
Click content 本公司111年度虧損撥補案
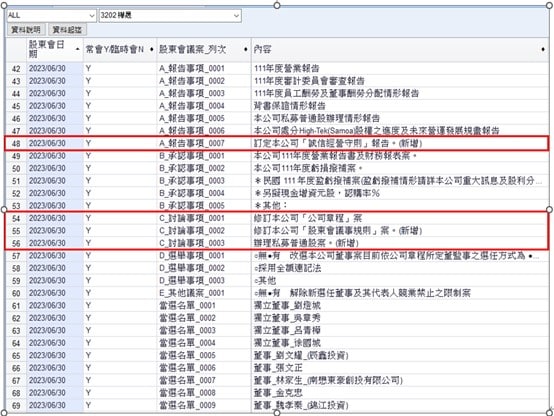pyautogui.click(x=400, y=168)
